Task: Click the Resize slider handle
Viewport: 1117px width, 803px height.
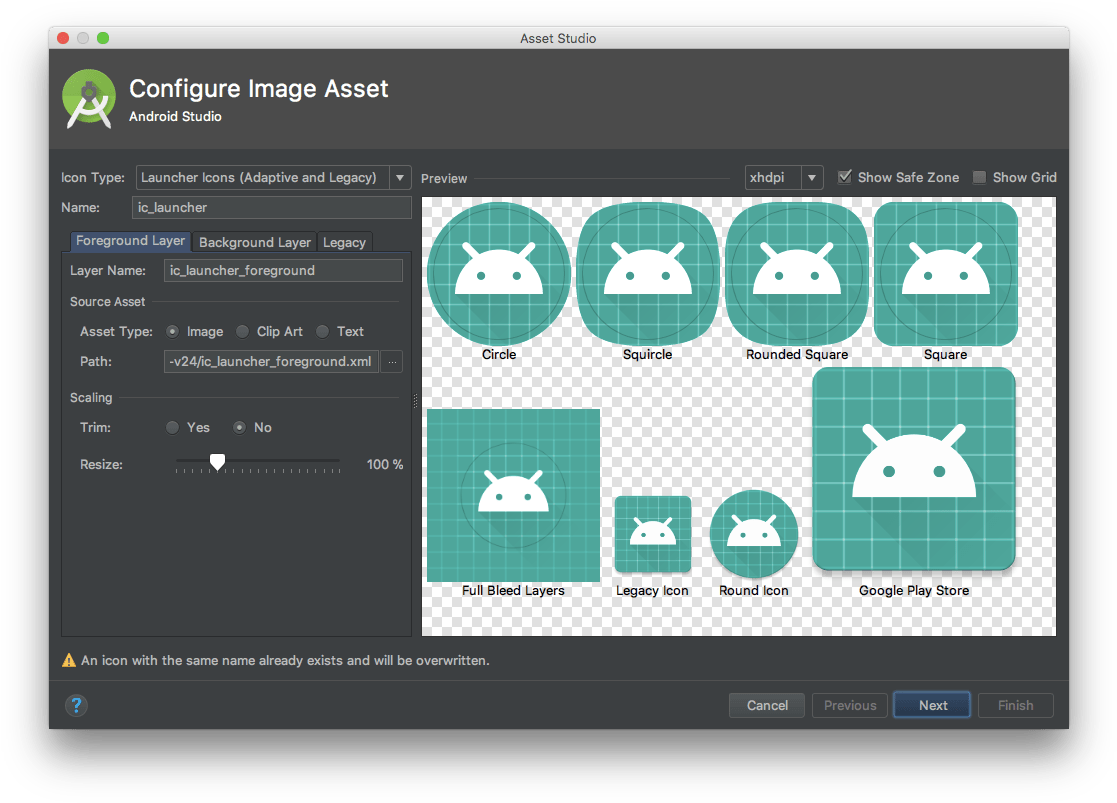Action: tap(217, 462)
